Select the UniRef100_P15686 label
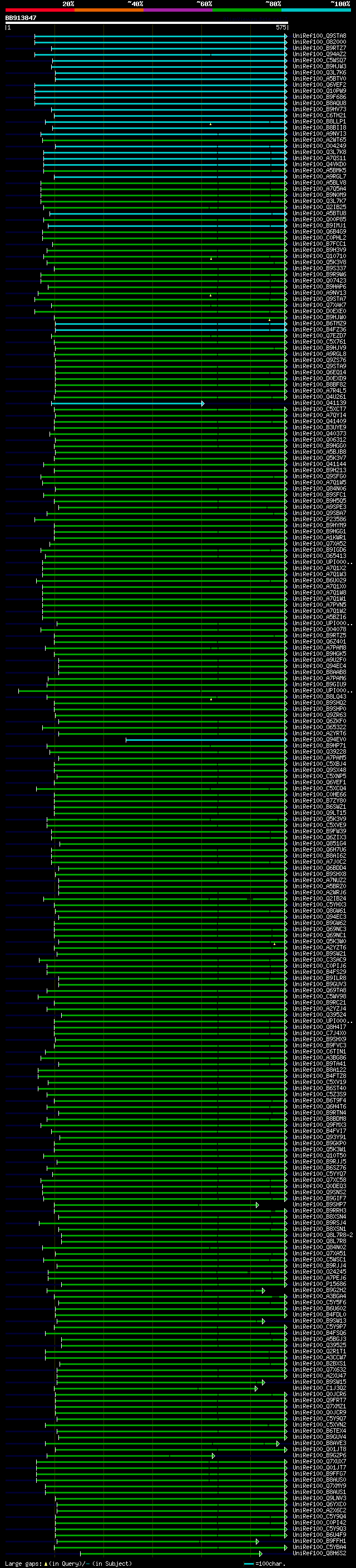Viewport: 356px width, 1568px height. pos(319,1284)
